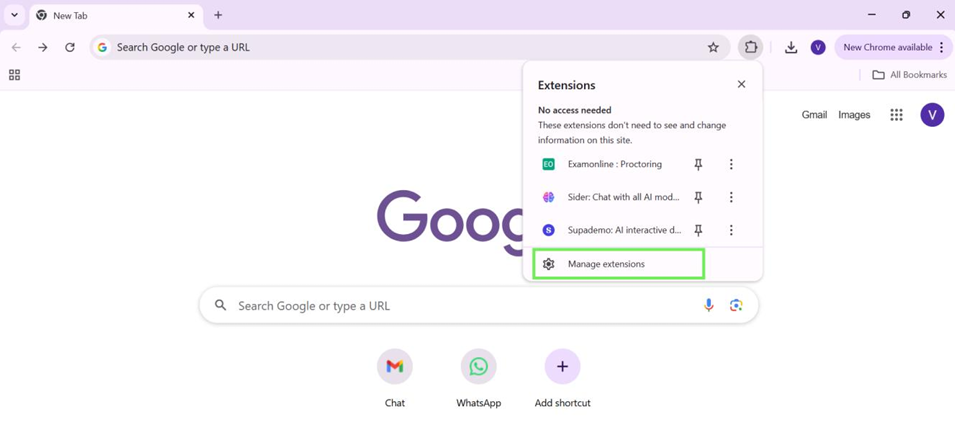Viewport: 955px width, 430px height.
Task: Open the WhatsApp shortcut tile
Action: point(478,378)
